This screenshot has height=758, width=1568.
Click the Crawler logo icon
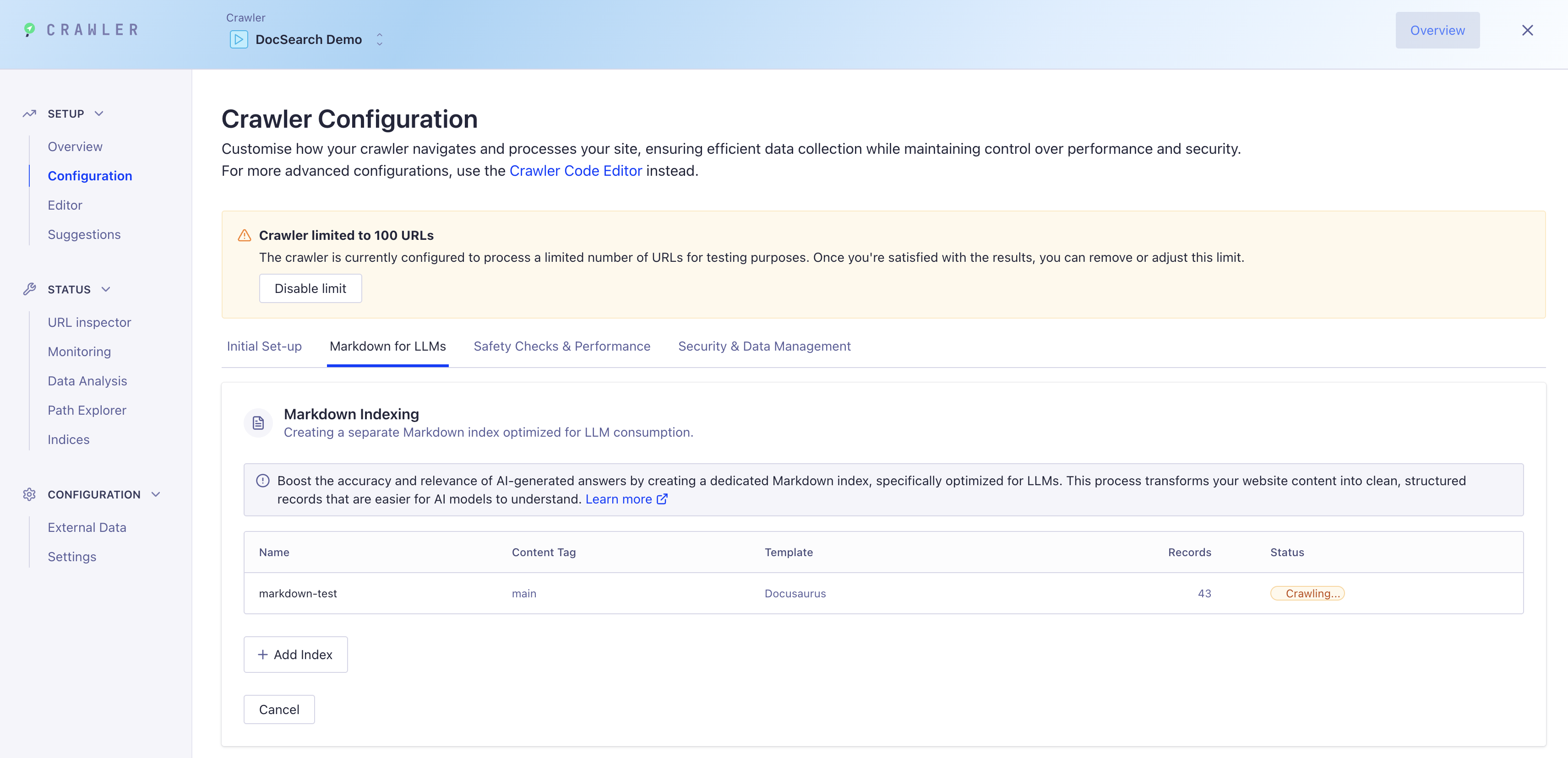point(29,29)
